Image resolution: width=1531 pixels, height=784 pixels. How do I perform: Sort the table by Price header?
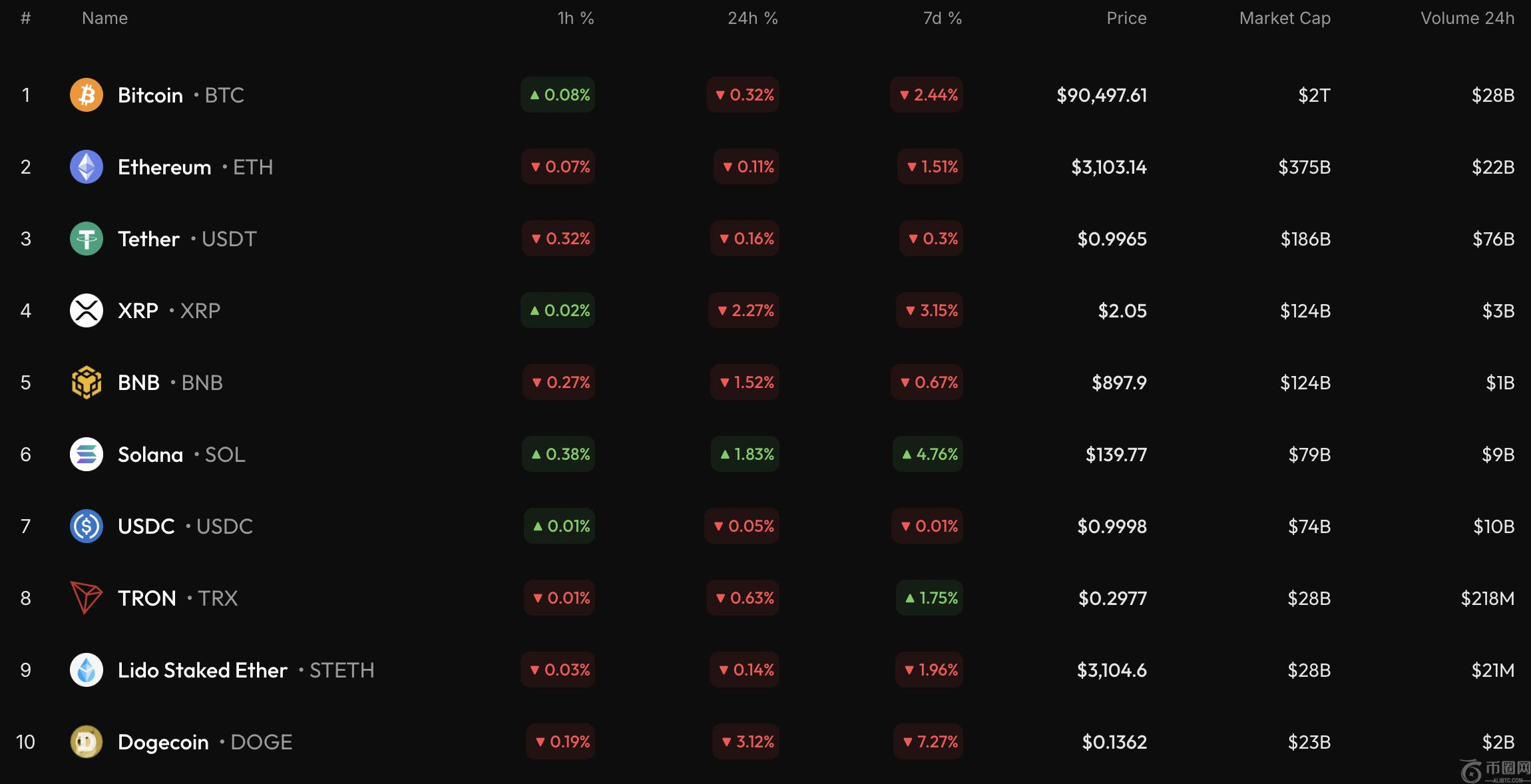pyautogui.click(x=1126, y=19)
